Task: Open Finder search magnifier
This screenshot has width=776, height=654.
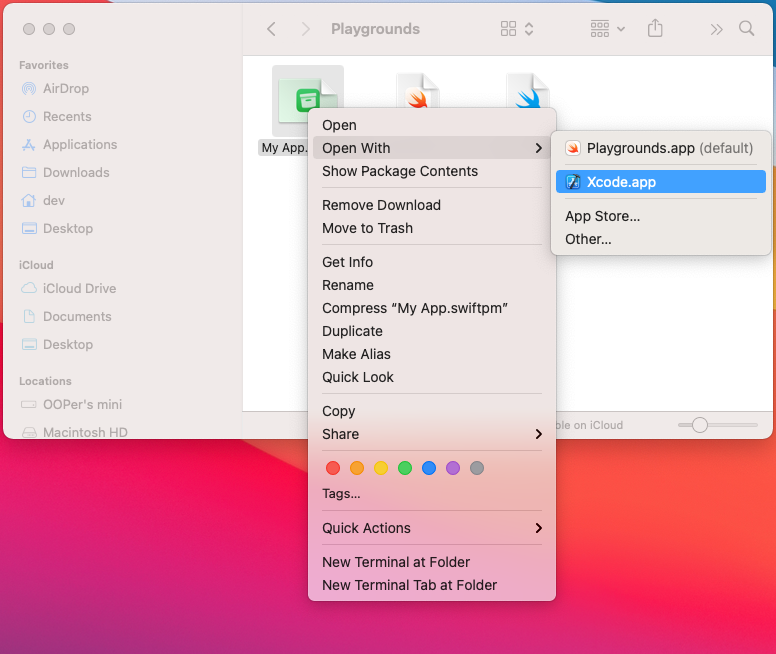Action: (746, 29)
